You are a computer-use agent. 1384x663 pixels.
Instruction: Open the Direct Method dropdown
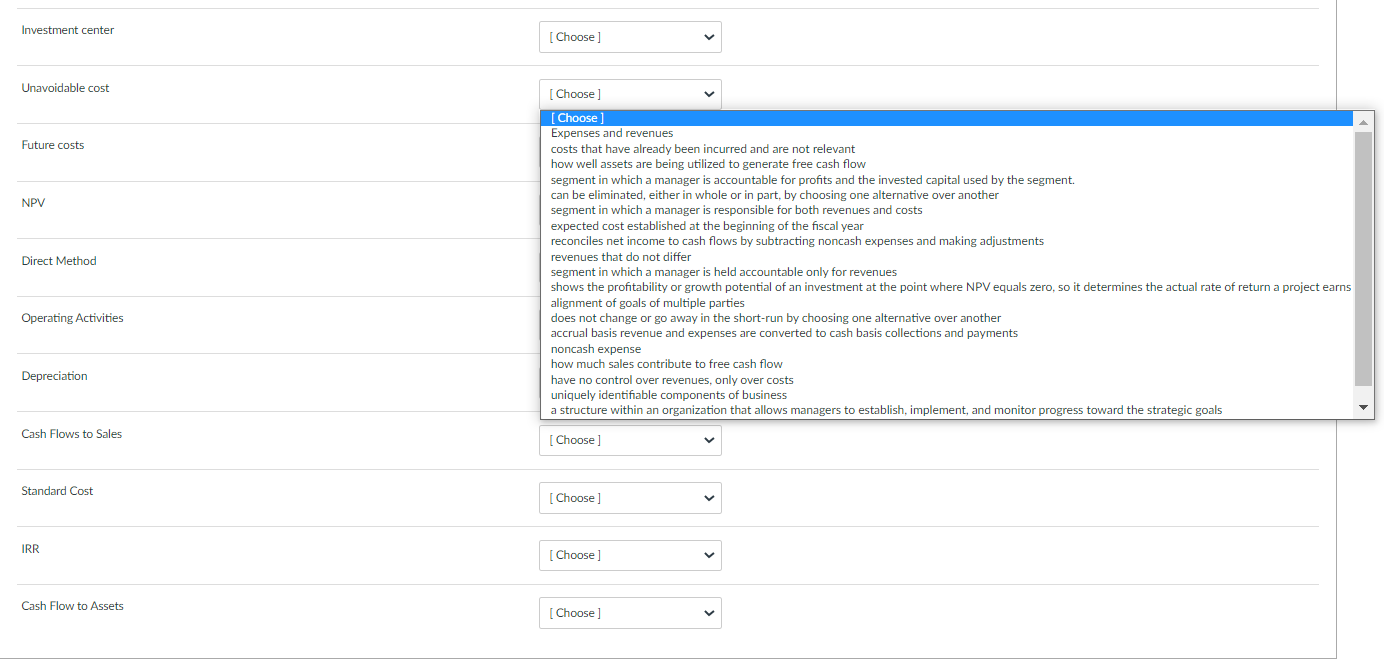click(x=630, y=266)
